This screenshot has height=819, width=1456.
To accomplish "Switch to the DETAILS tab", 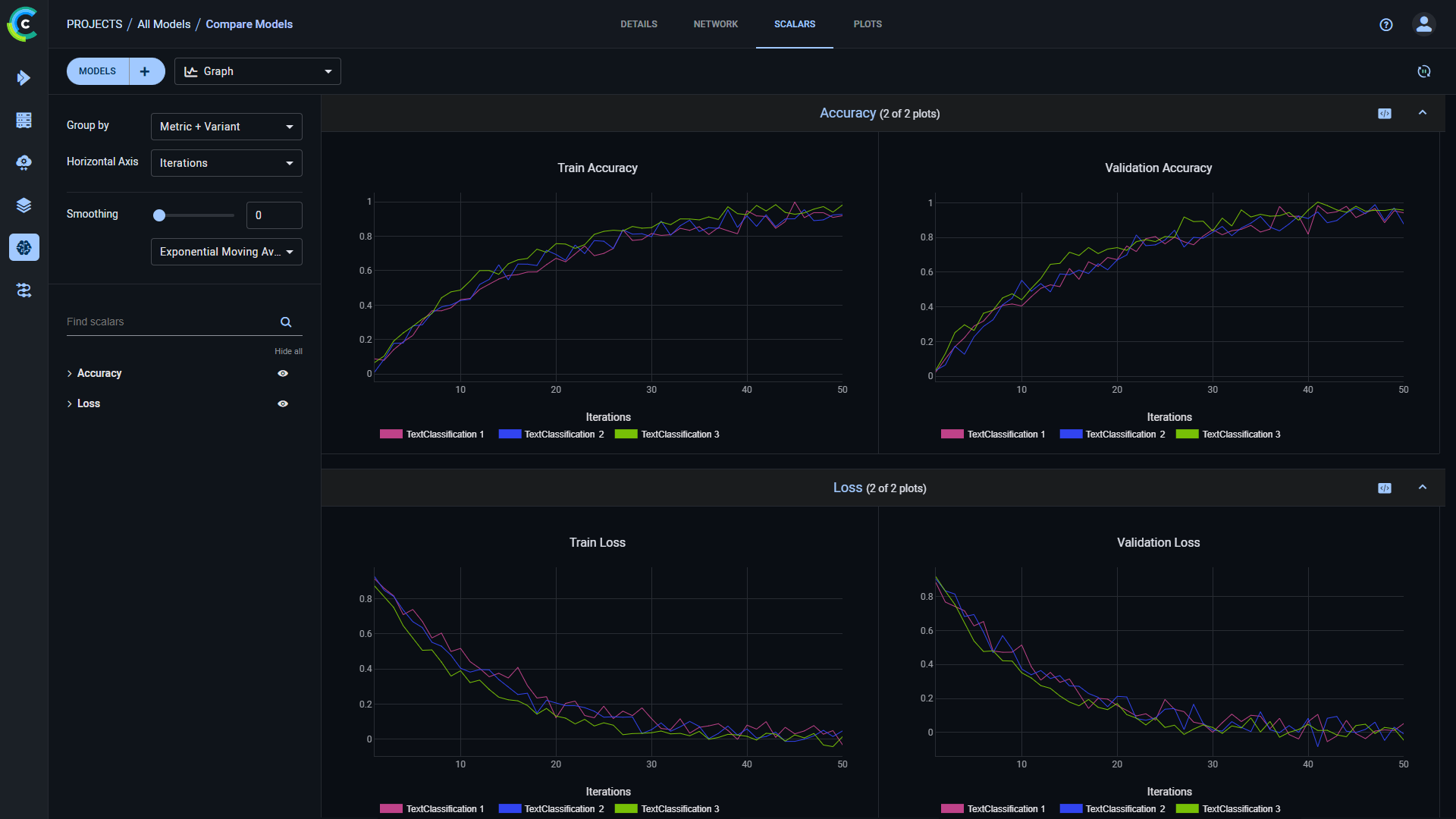I will pyautogui.click(x=639, y=24).
